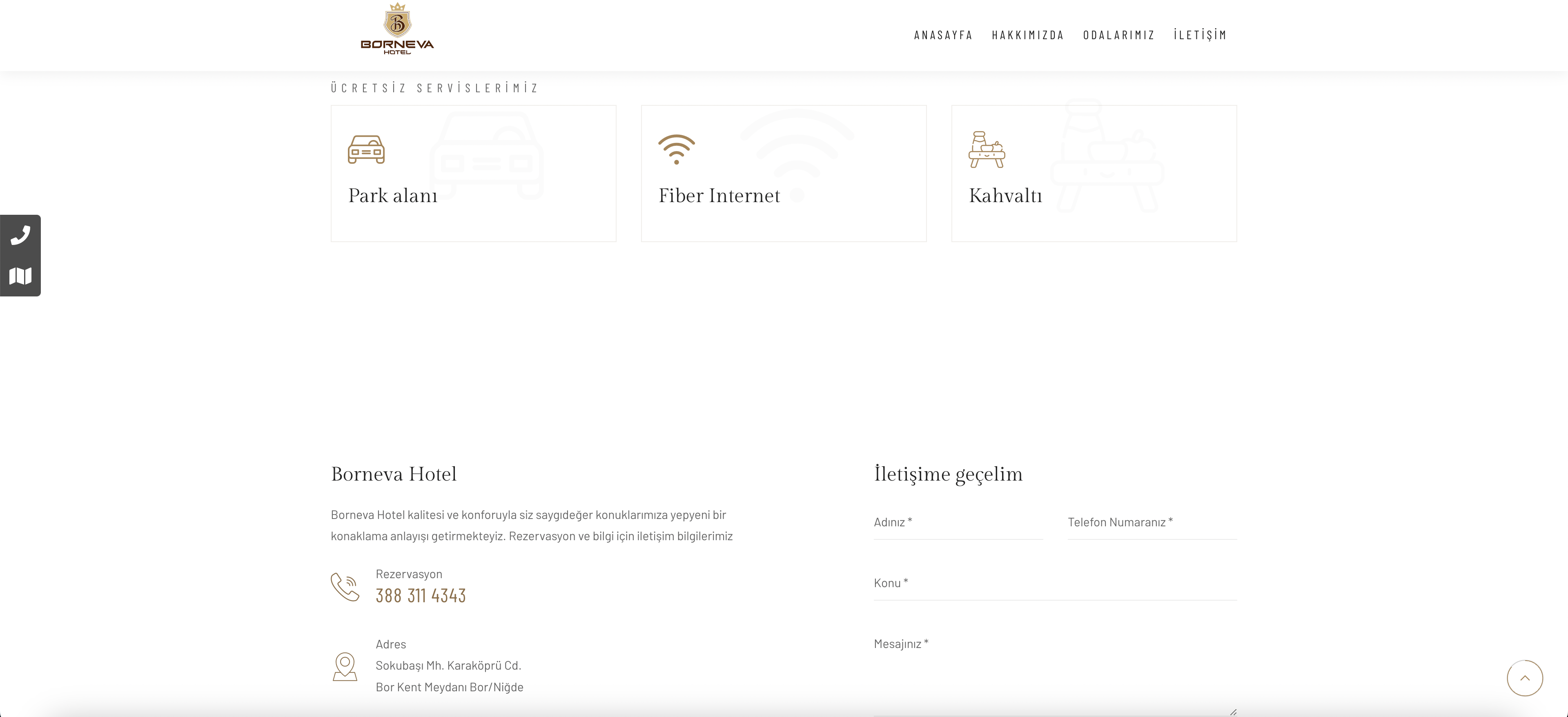Click the floating map icon

click(x=21, y=276)
